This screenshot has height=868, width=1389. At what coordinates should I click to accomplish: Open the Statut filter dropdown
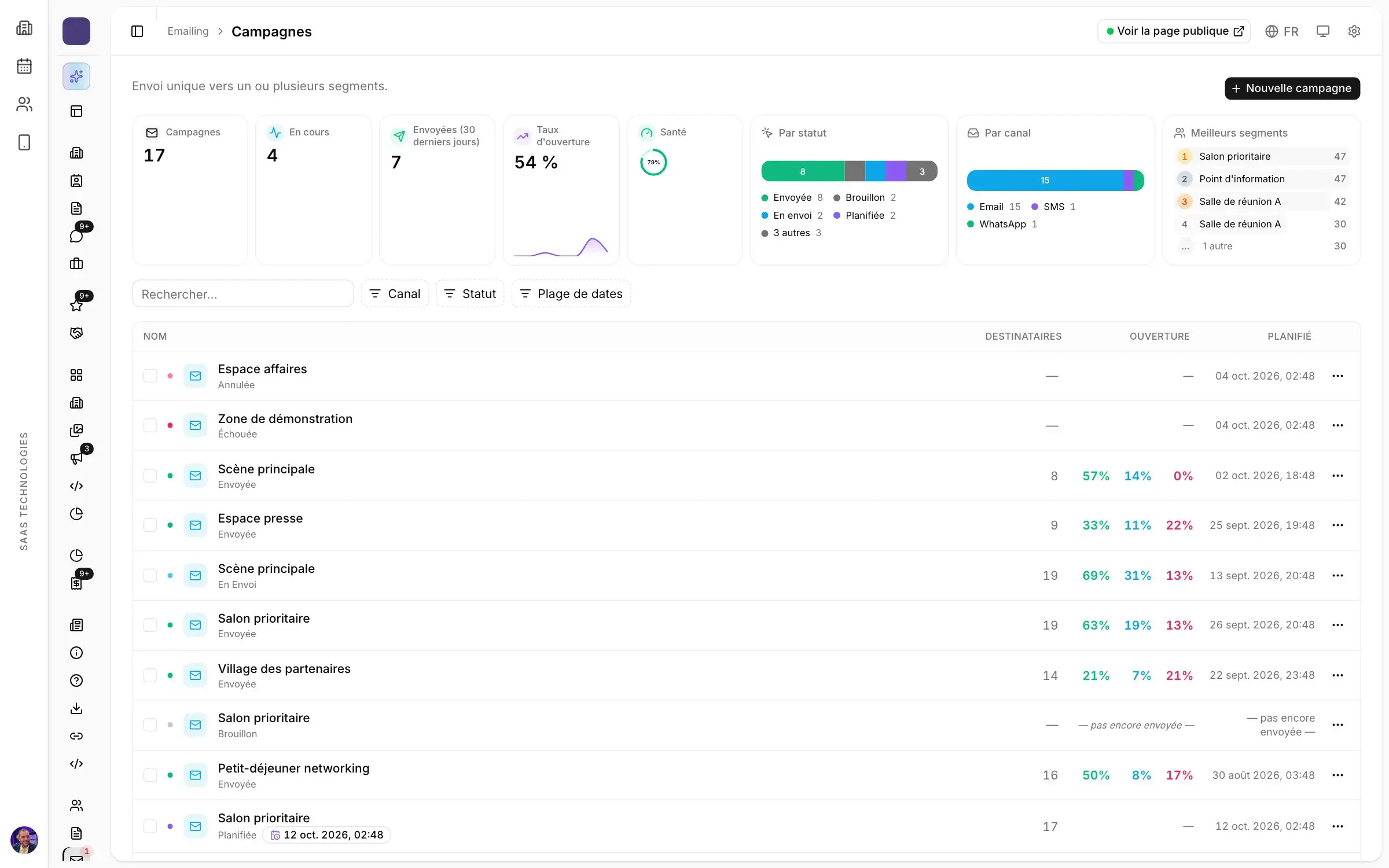470,294
